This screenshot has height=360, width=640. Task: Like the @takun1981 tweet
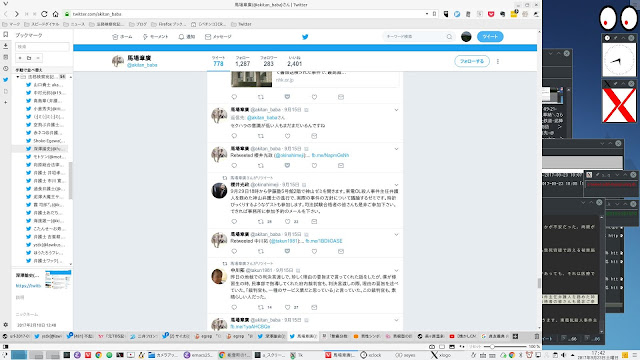click(x=287, y=307)
